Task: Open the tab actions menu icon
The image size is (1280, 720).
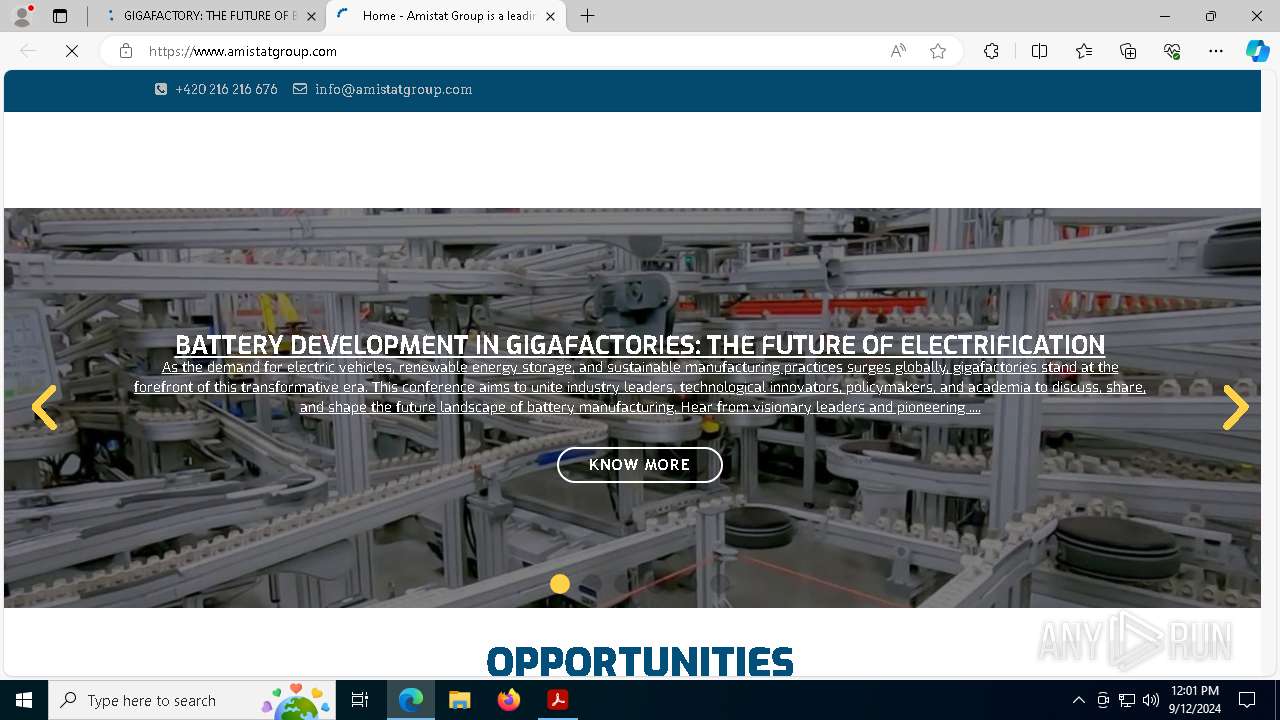Action: pos(60,16)
